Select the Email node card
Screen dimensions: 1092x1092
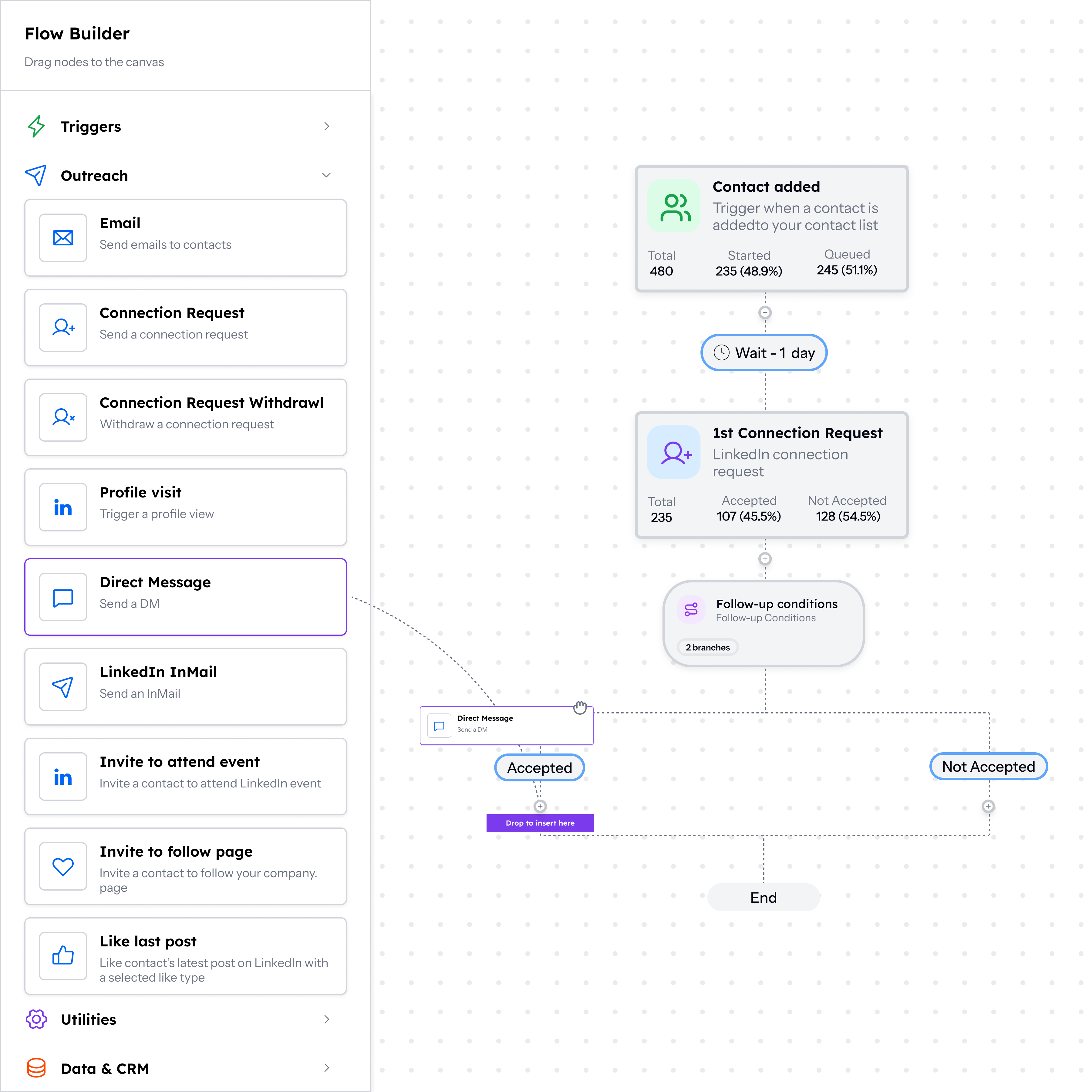point(185,238)
